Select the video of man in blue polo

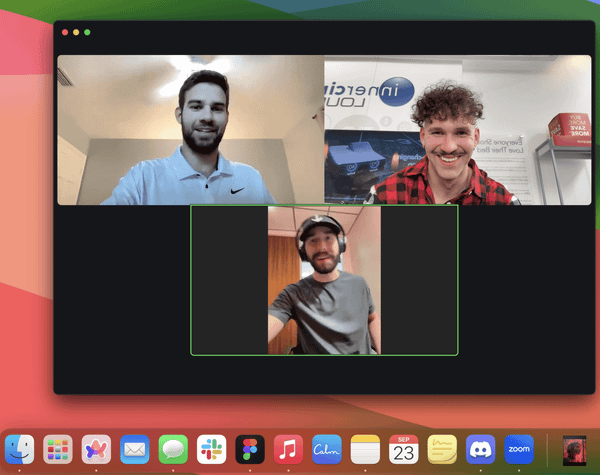click(191, 130)
